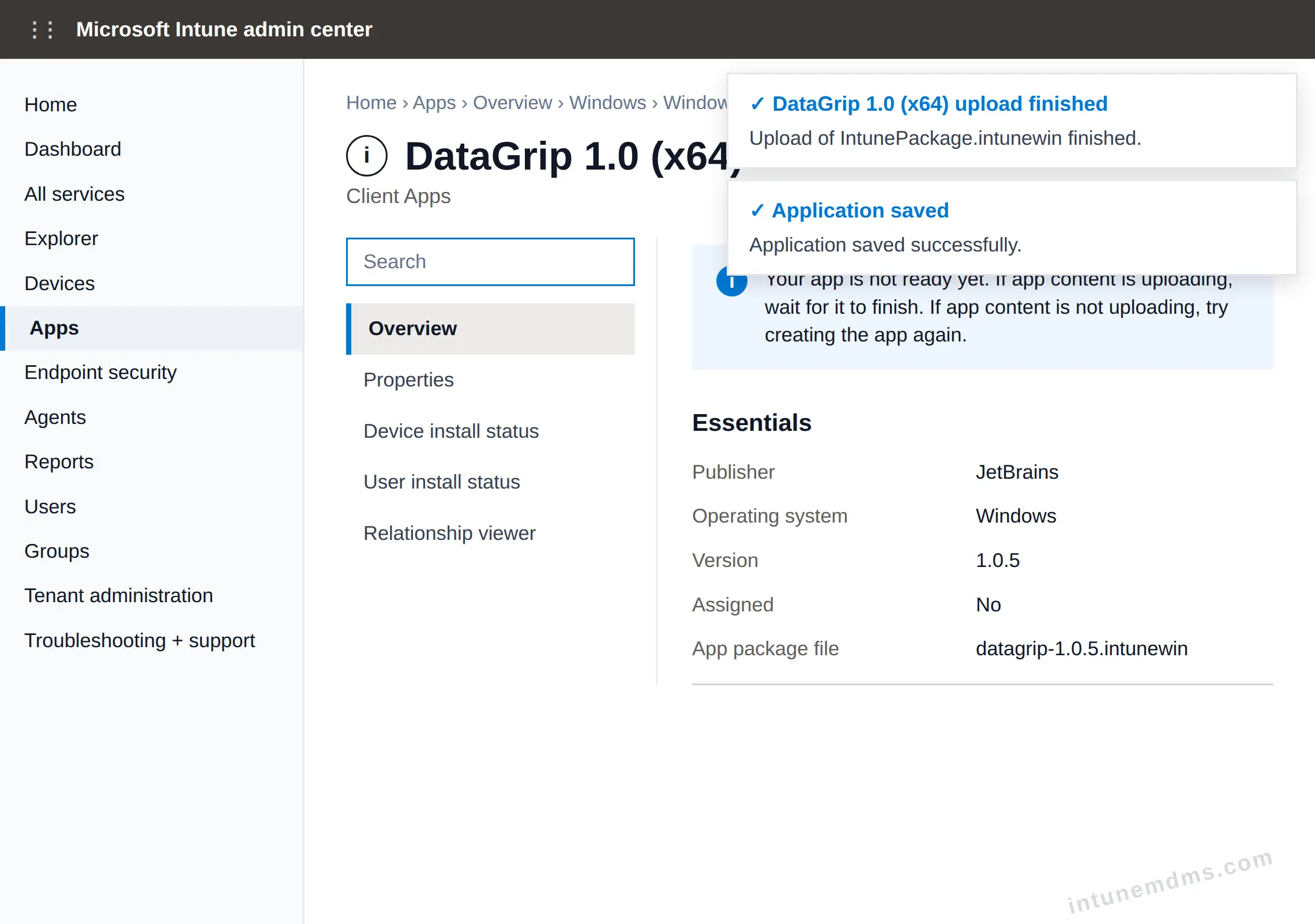
Task: Click the upload finished checkmark icon
Action: click(x=757, y=104)
